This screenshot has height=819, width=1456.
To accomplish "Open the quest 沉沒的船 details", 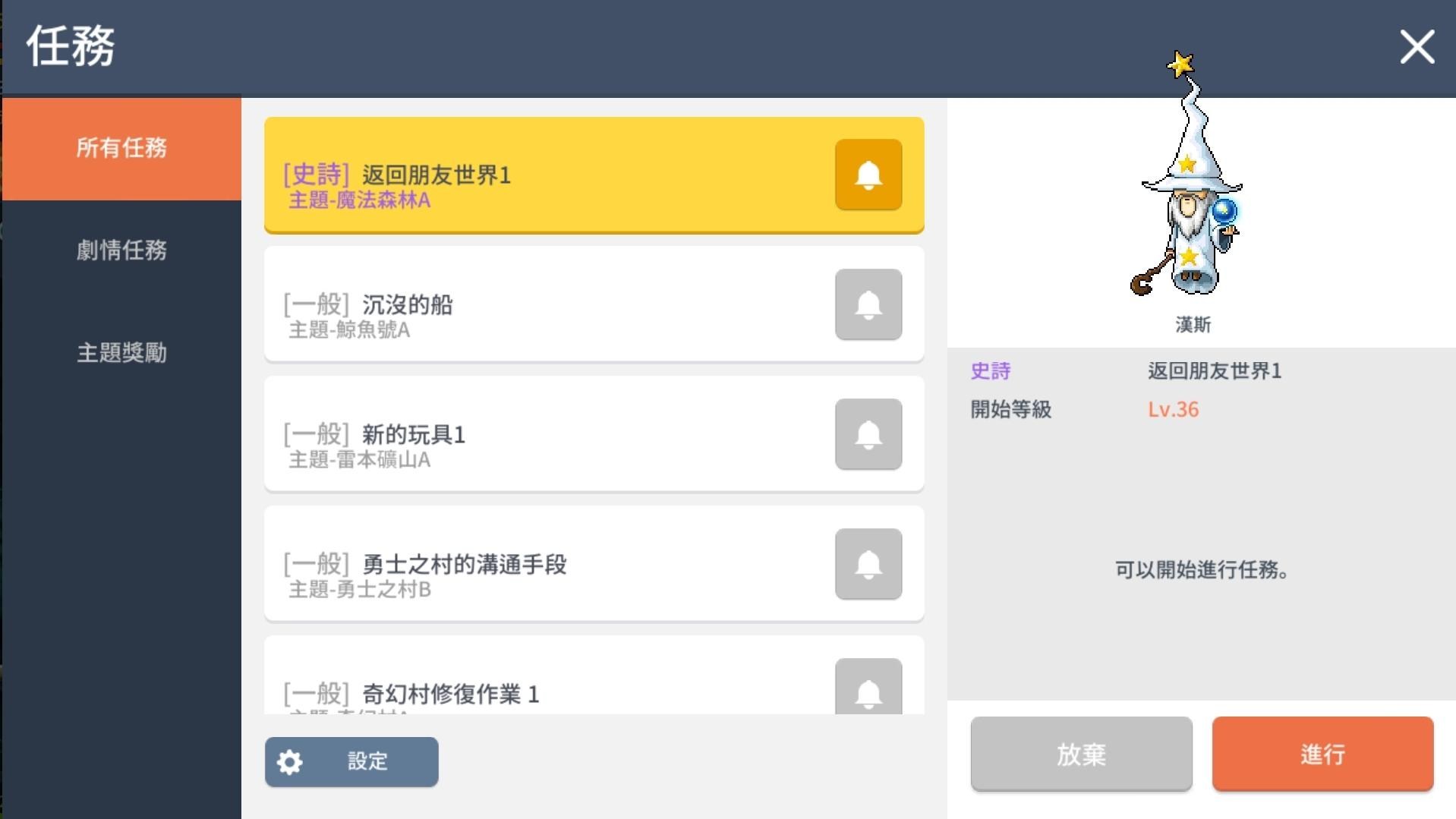I will pos(531,304).
